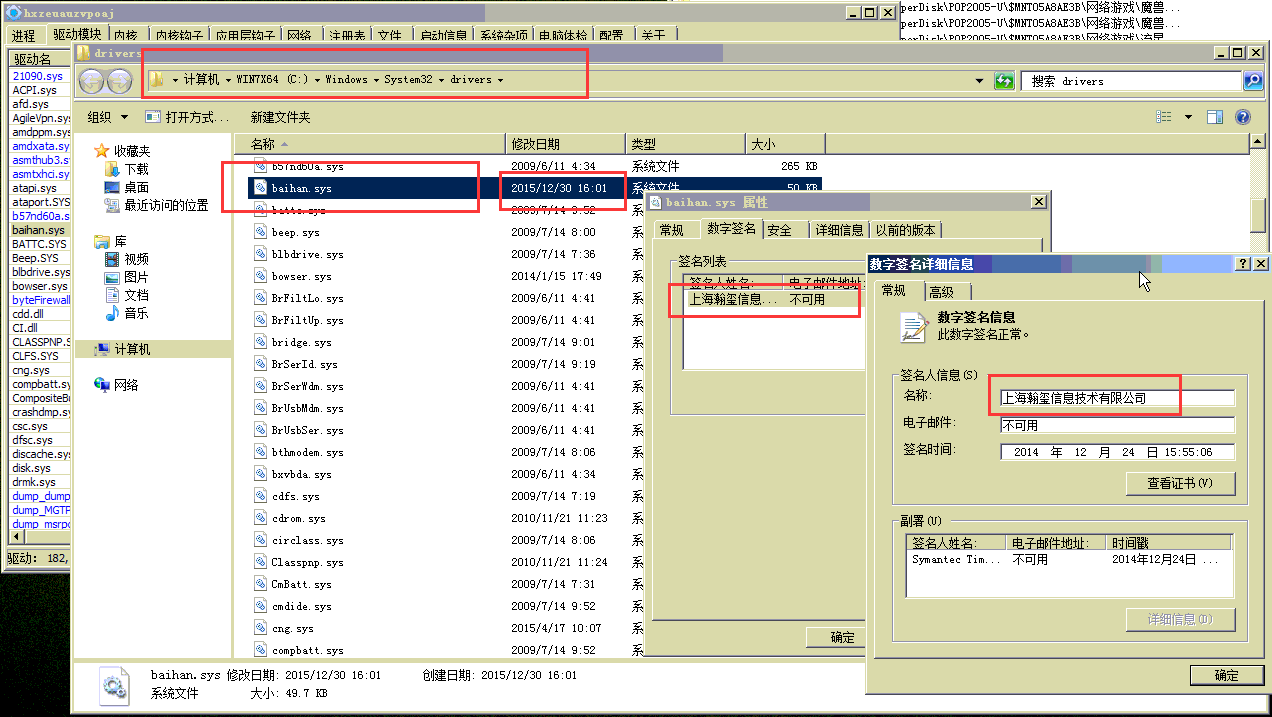Open the 以前的版本 tab in properties
Screen dimensions: 1272x717
[x=906, y=230]
